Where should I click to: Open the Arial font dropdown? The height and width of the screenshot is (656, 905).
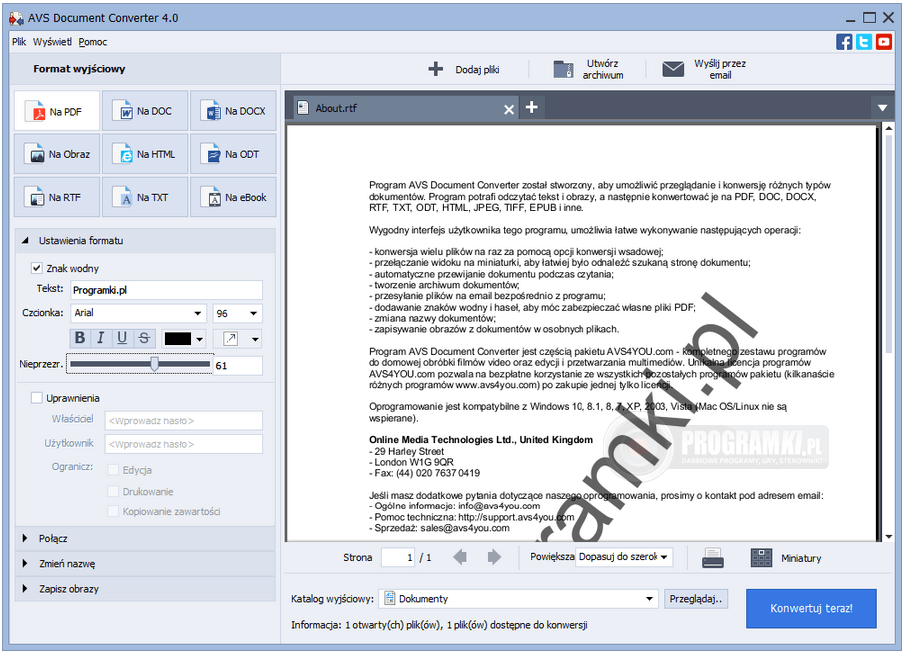click(197, 313)
